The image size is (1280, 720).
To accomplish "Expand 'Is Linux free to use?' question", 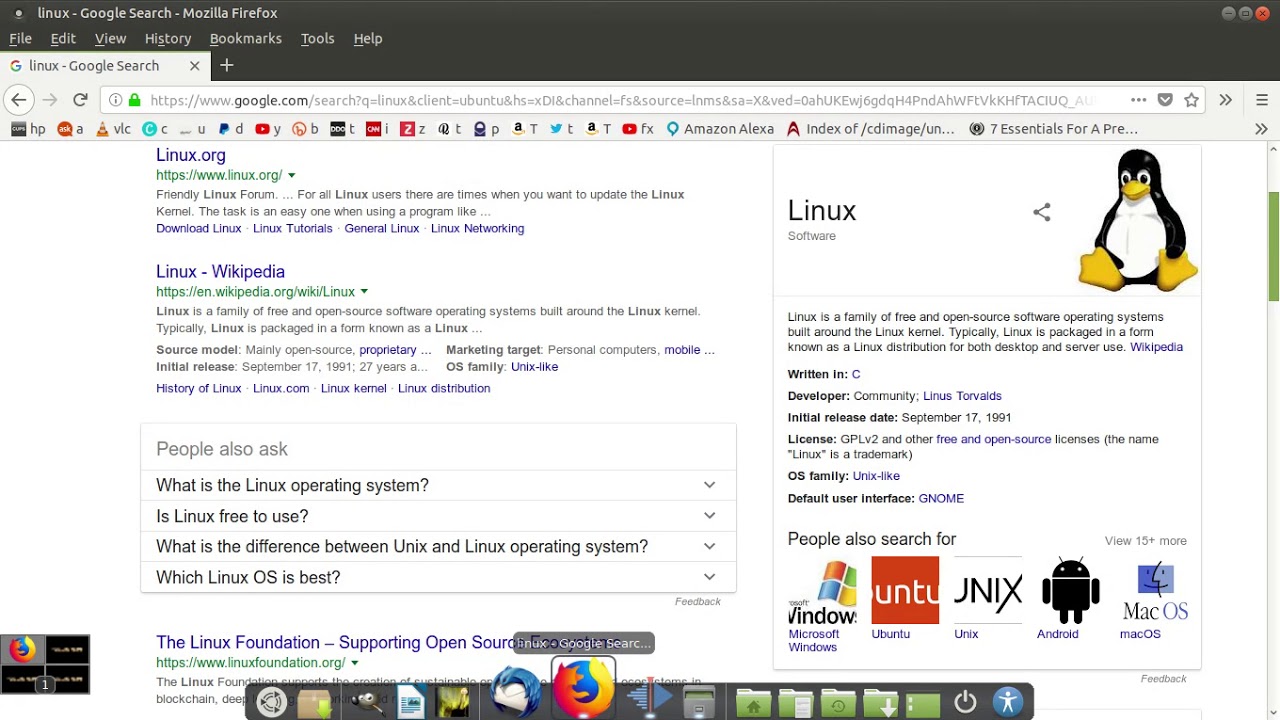I will click(x=438, y=516).
